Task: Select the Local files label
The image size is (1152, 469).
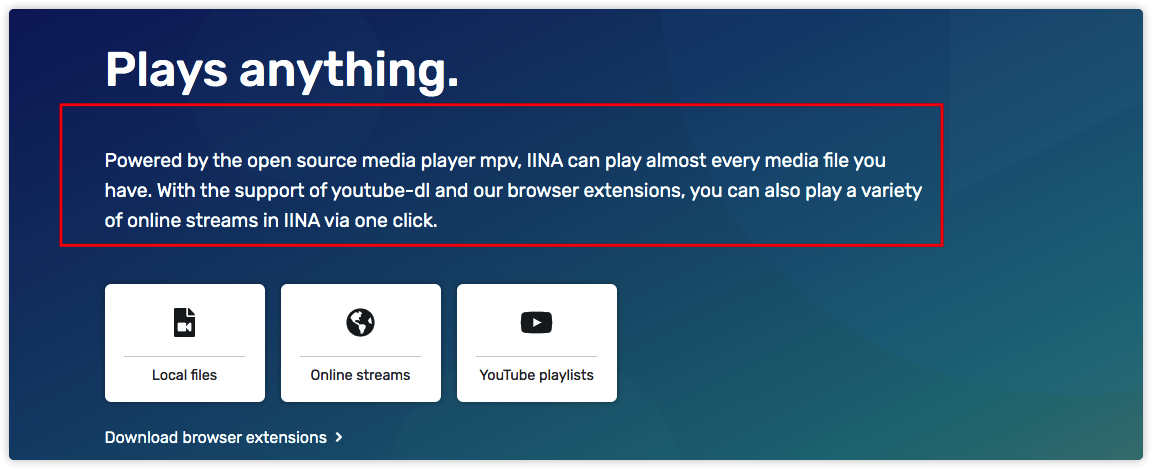Action: click(x=184, y=375)
